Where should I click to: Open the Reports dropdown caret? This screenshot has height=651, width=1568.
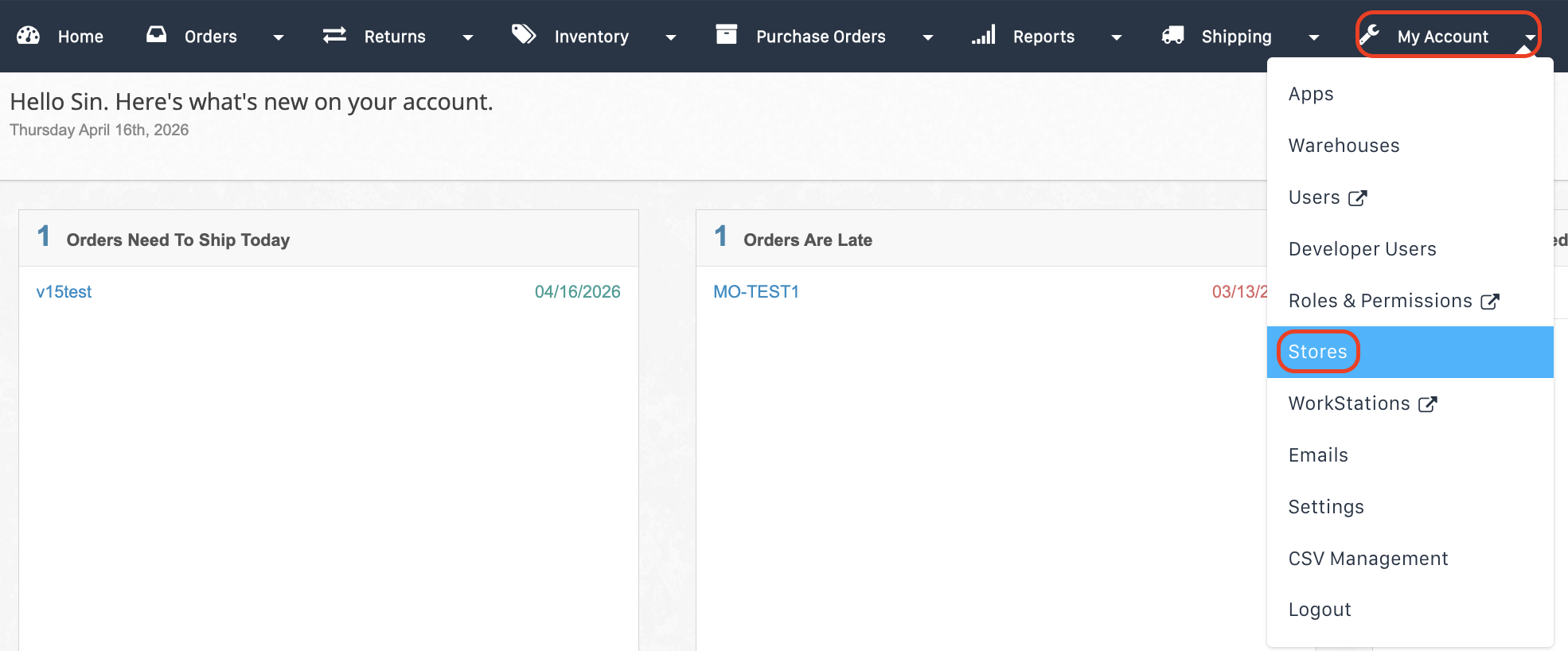[1116, 37]
